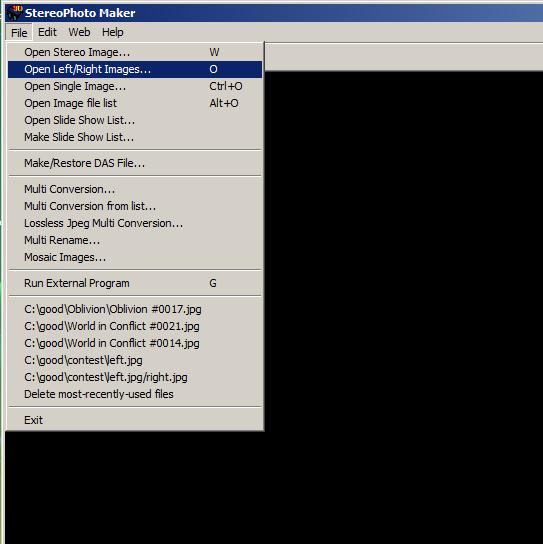
Task: Click the StereoPhoto Maker title bar icon
Action: click(x=15, y=12)
